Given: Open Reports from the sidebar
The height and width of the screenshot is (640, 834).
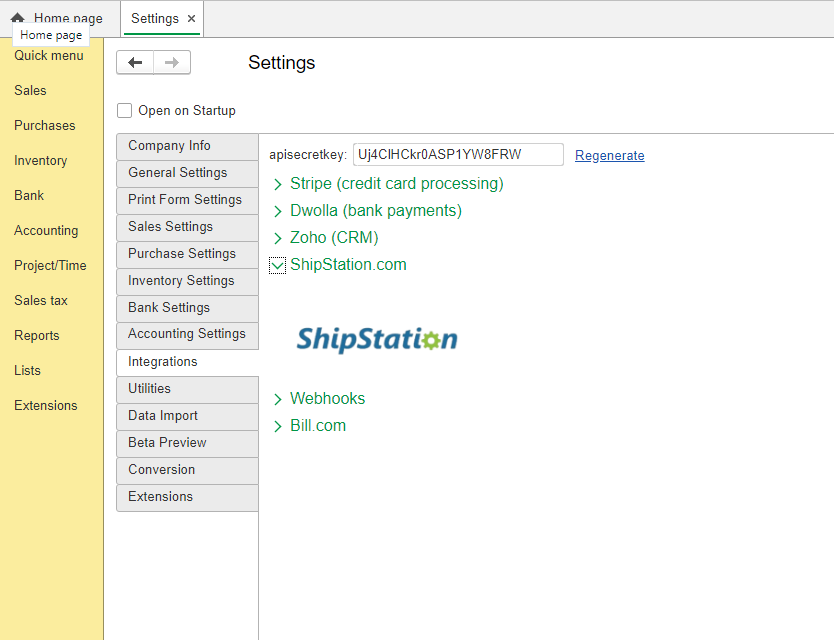Looking at the screenshot, I should pos(36,335).
